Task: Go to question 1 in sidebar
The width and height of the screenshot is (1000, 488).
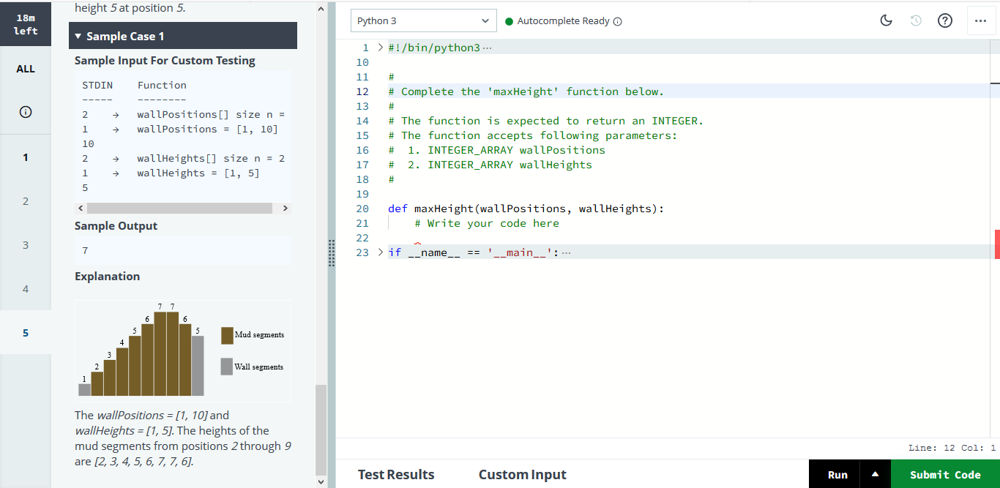Action: (26, 157)
